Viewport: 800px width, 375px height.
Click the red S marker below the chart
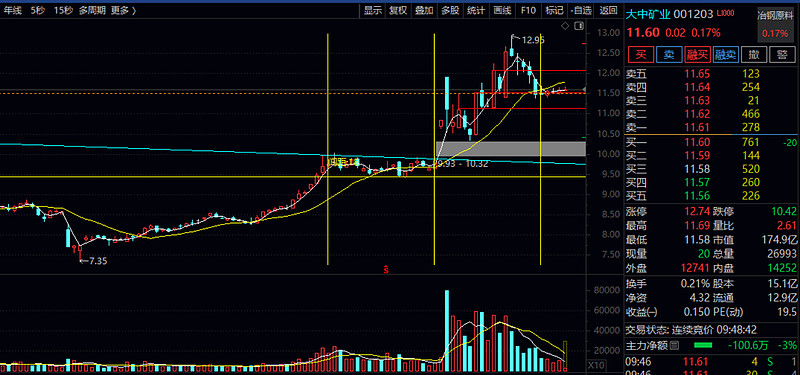pos(387,269)
